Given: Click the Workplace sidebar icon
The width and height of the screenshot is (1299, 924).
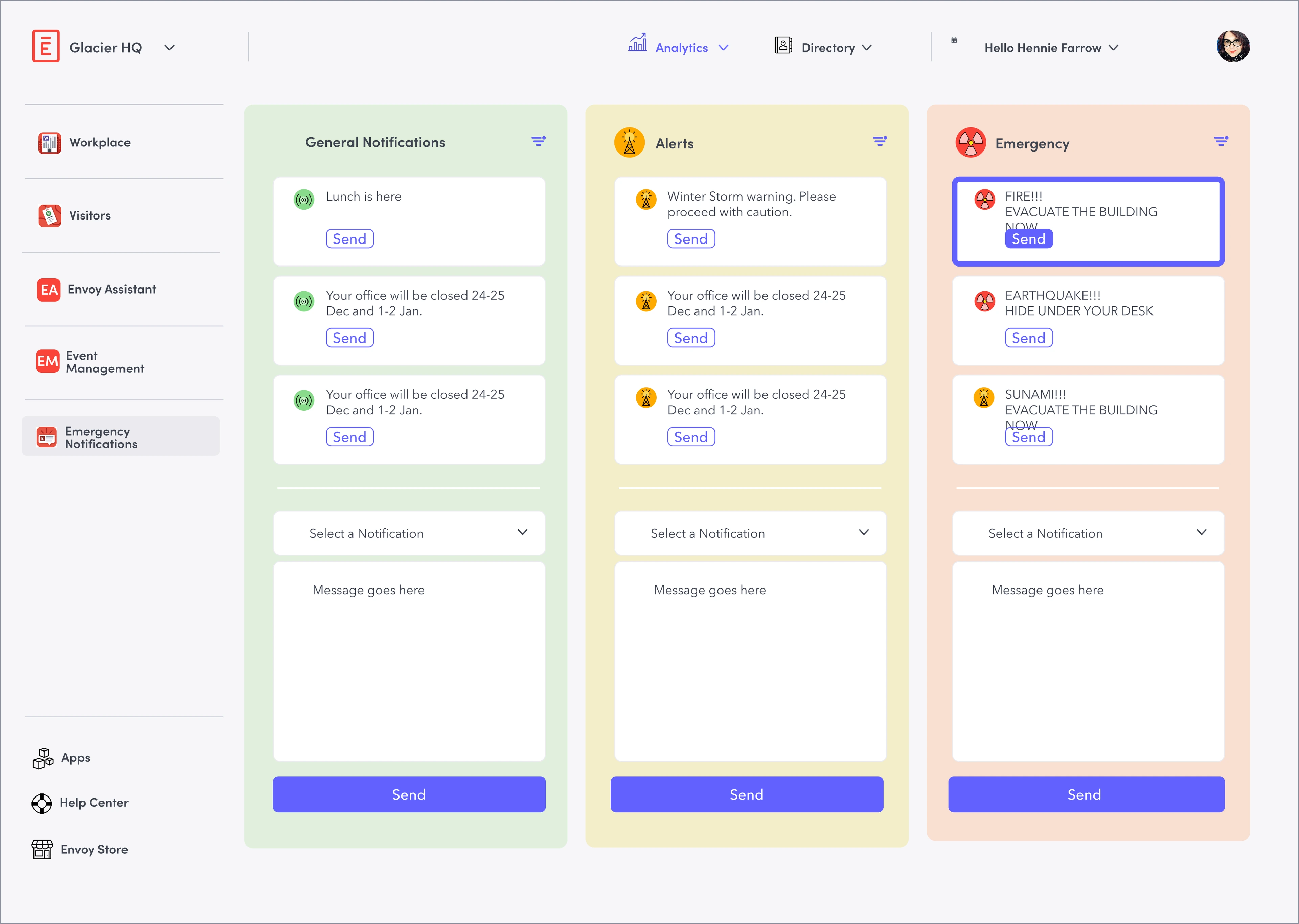Looking at the screenshot, I should tap(49, 143).
